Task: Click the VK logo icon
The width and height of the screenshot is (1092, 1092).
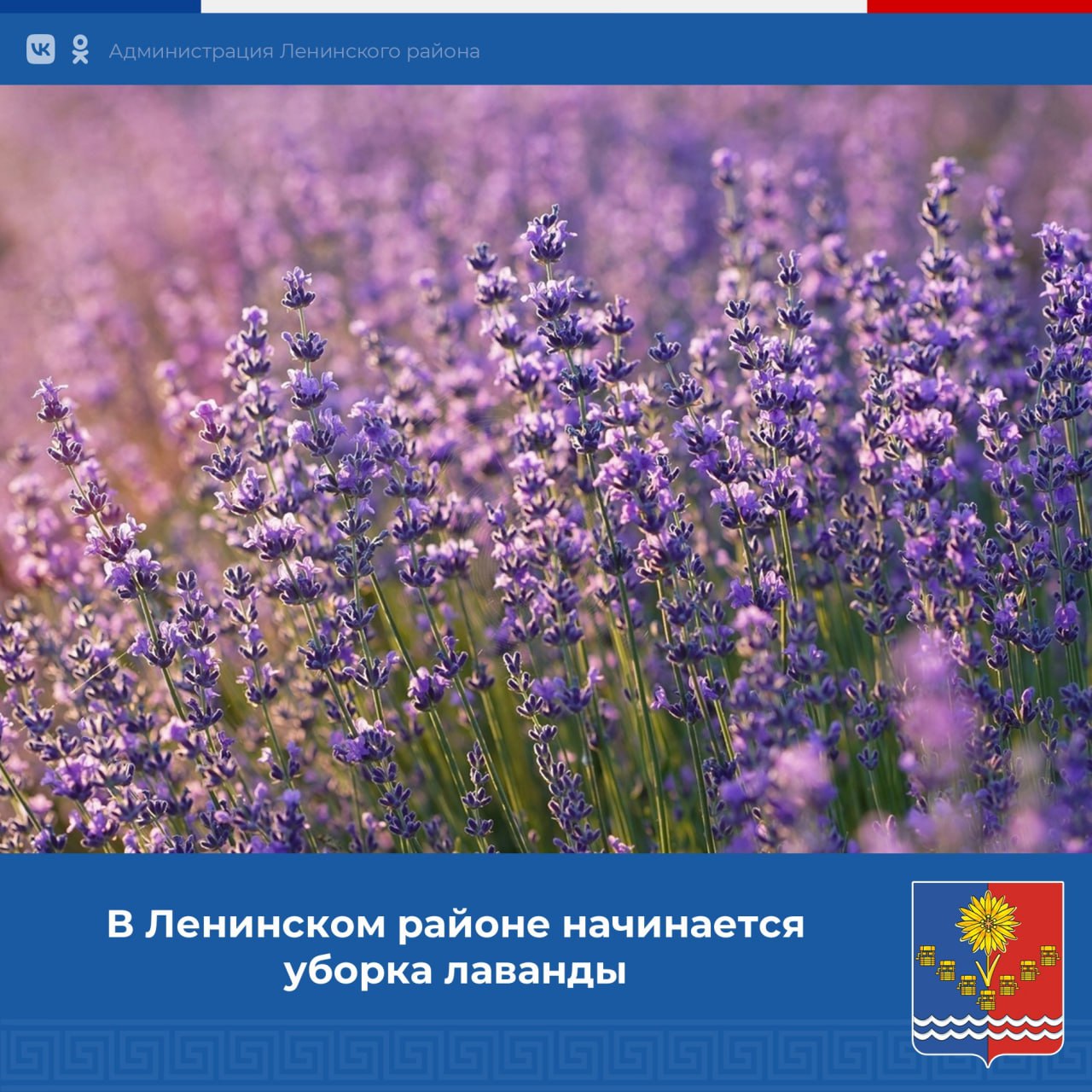Action: tap(40, 49)
